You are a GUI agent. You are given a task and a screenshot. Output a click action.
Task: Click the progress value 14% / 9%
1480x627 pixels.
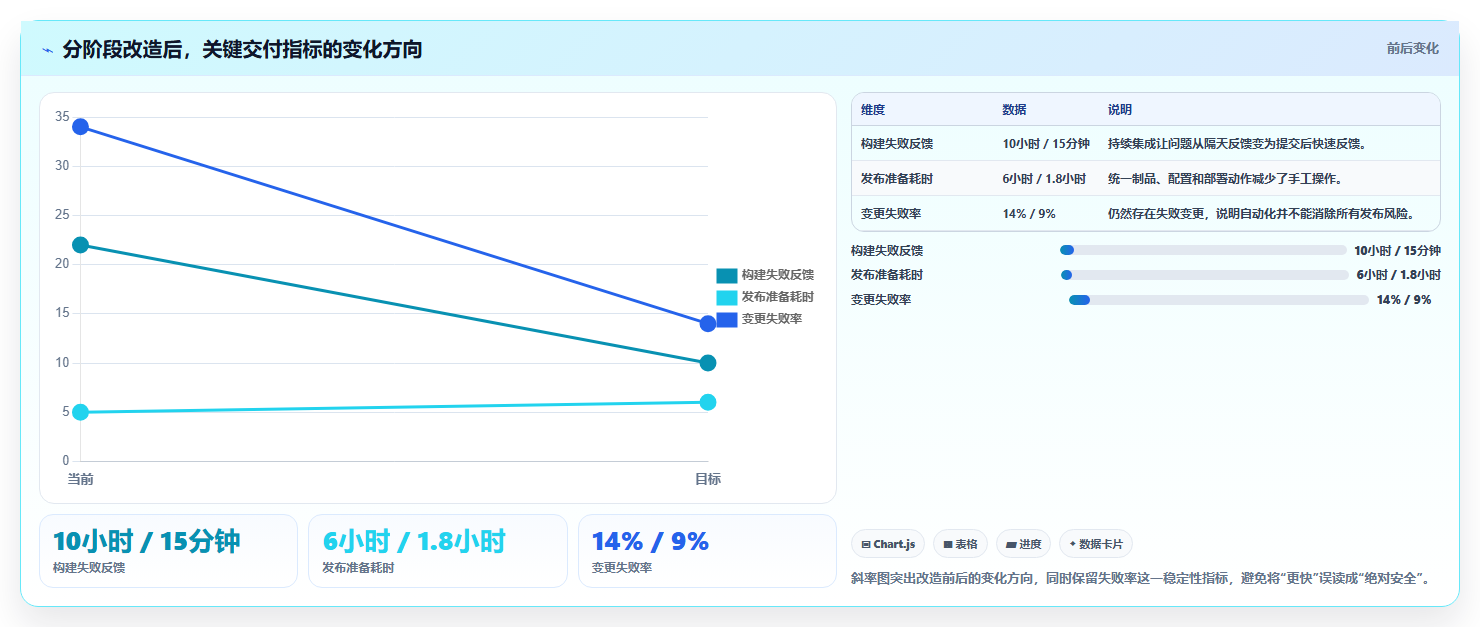click(x=1404, y=300)
